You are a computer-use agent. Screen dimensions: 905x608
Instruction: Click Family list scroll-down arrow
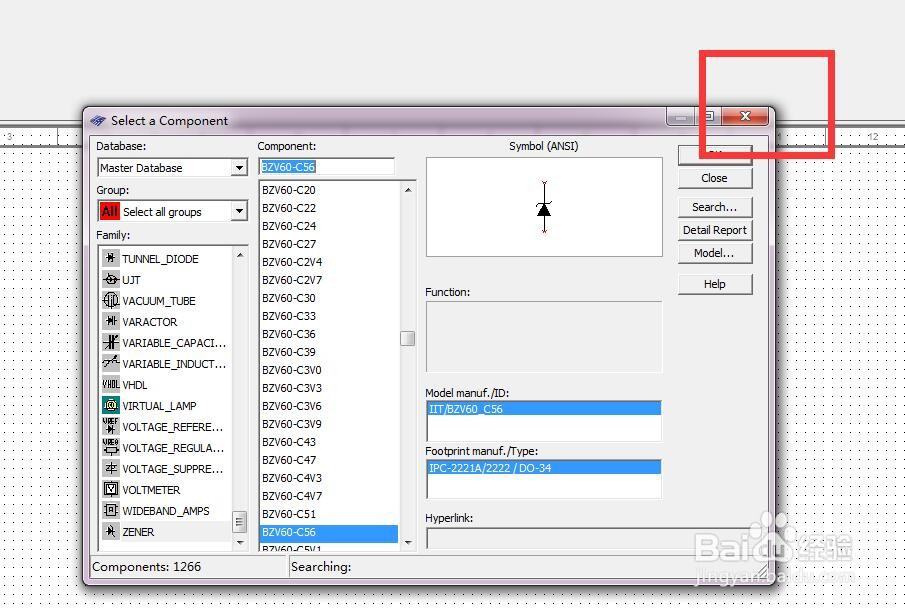240,543
